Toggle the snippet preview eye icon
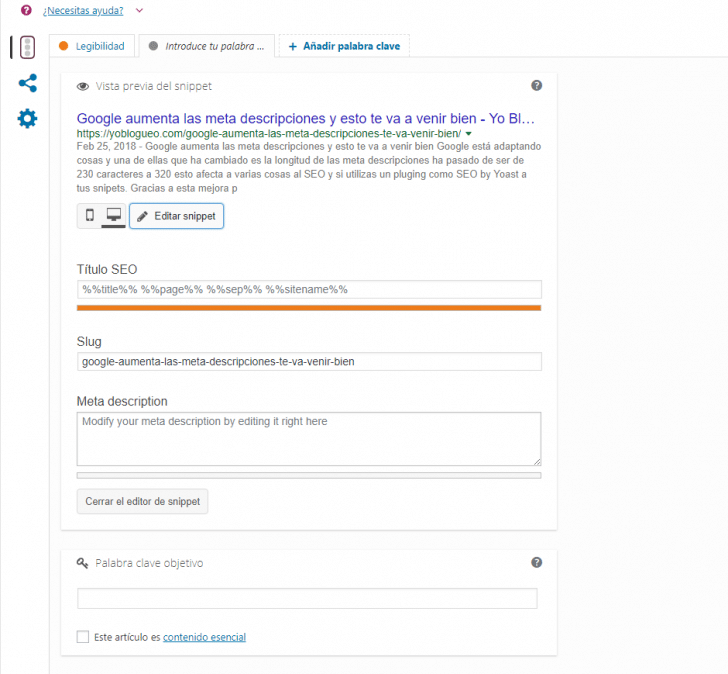 click(x=83, y=87)
